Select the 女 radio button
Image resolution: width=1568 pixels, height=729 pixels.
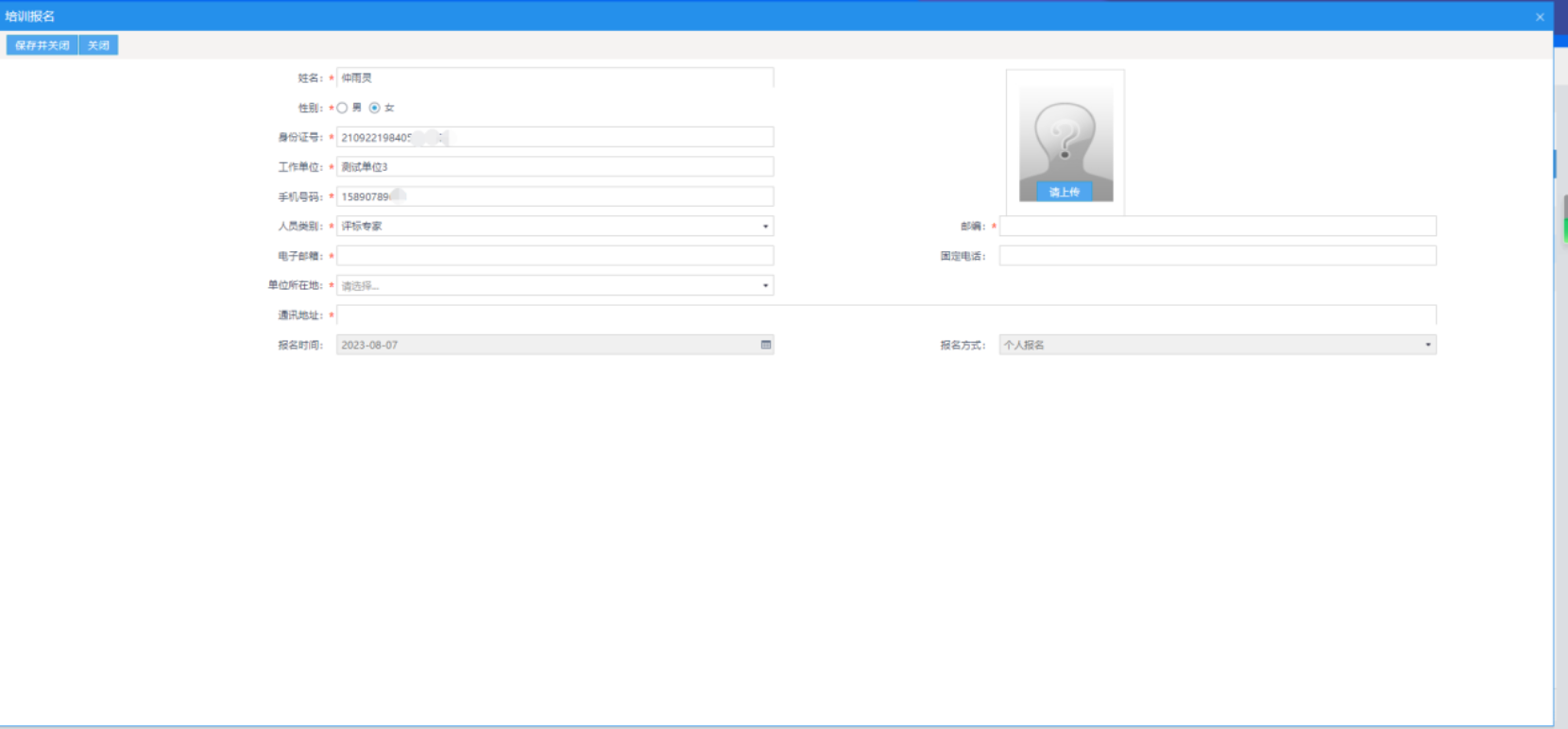pos(375,108)
